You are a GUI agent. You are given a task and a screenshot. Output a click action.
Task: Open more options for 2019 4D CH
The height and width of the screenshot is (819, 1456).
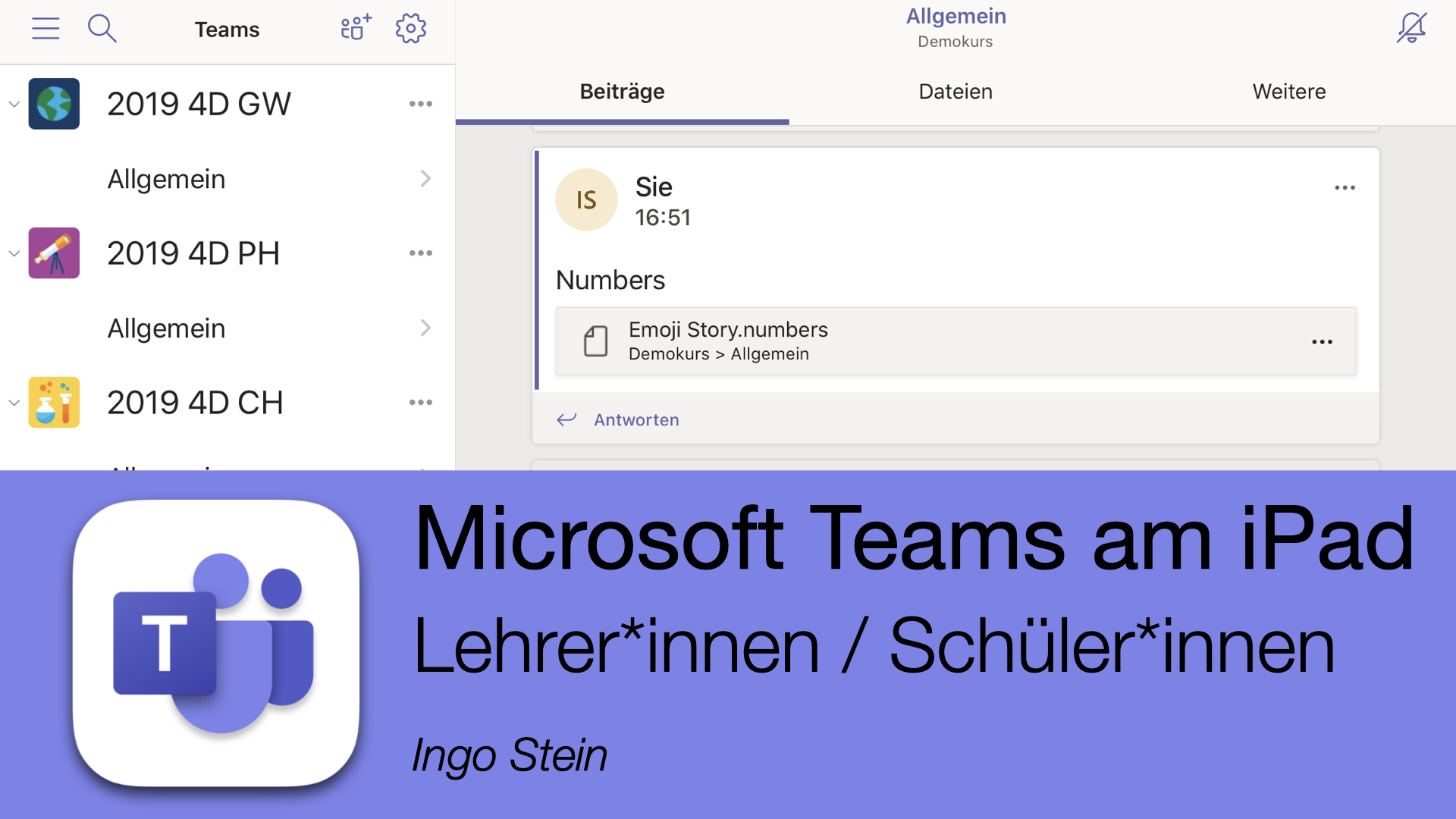click(421, 403)
